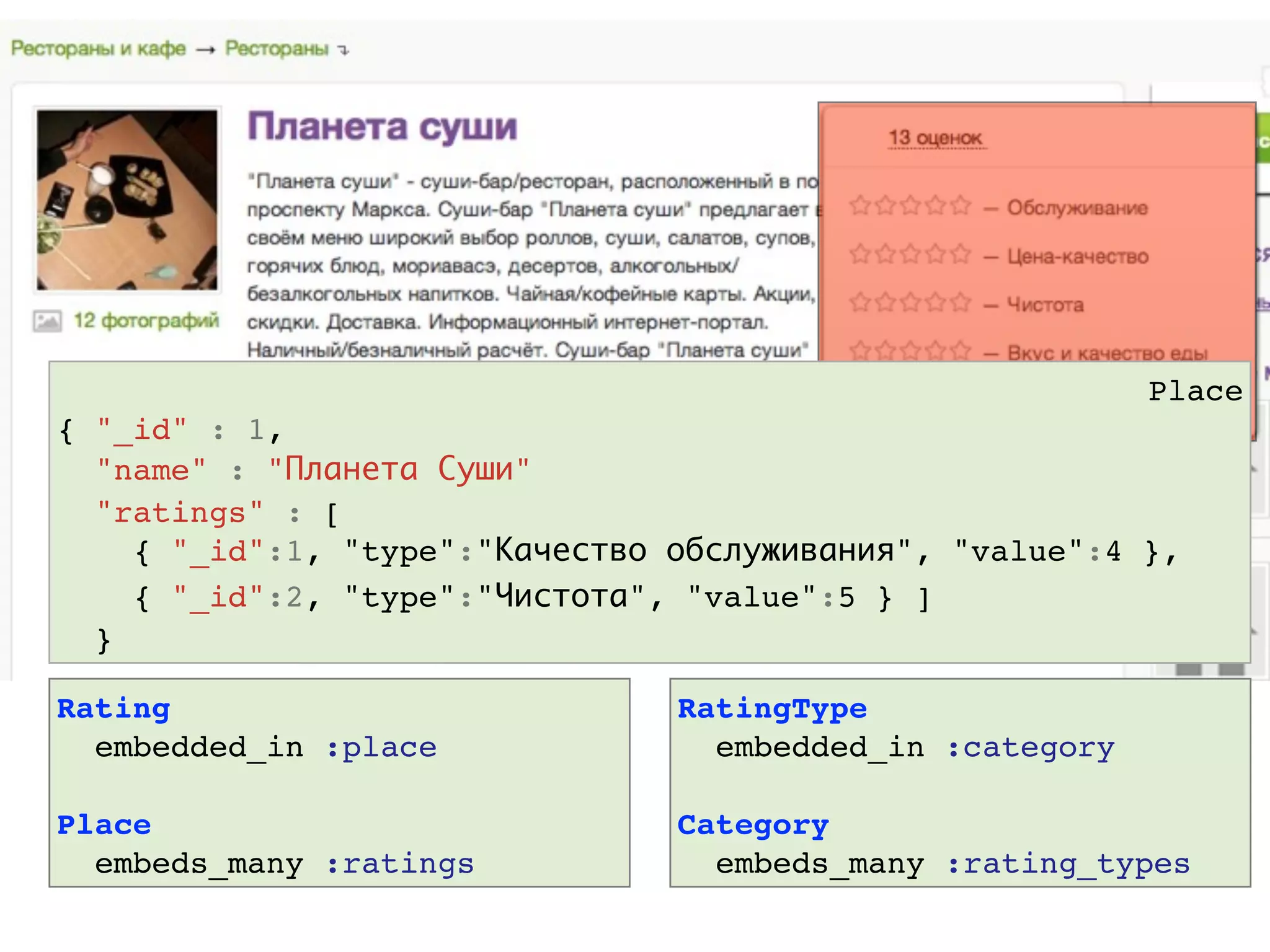Open the Планета суши title link

click(382, 127)
